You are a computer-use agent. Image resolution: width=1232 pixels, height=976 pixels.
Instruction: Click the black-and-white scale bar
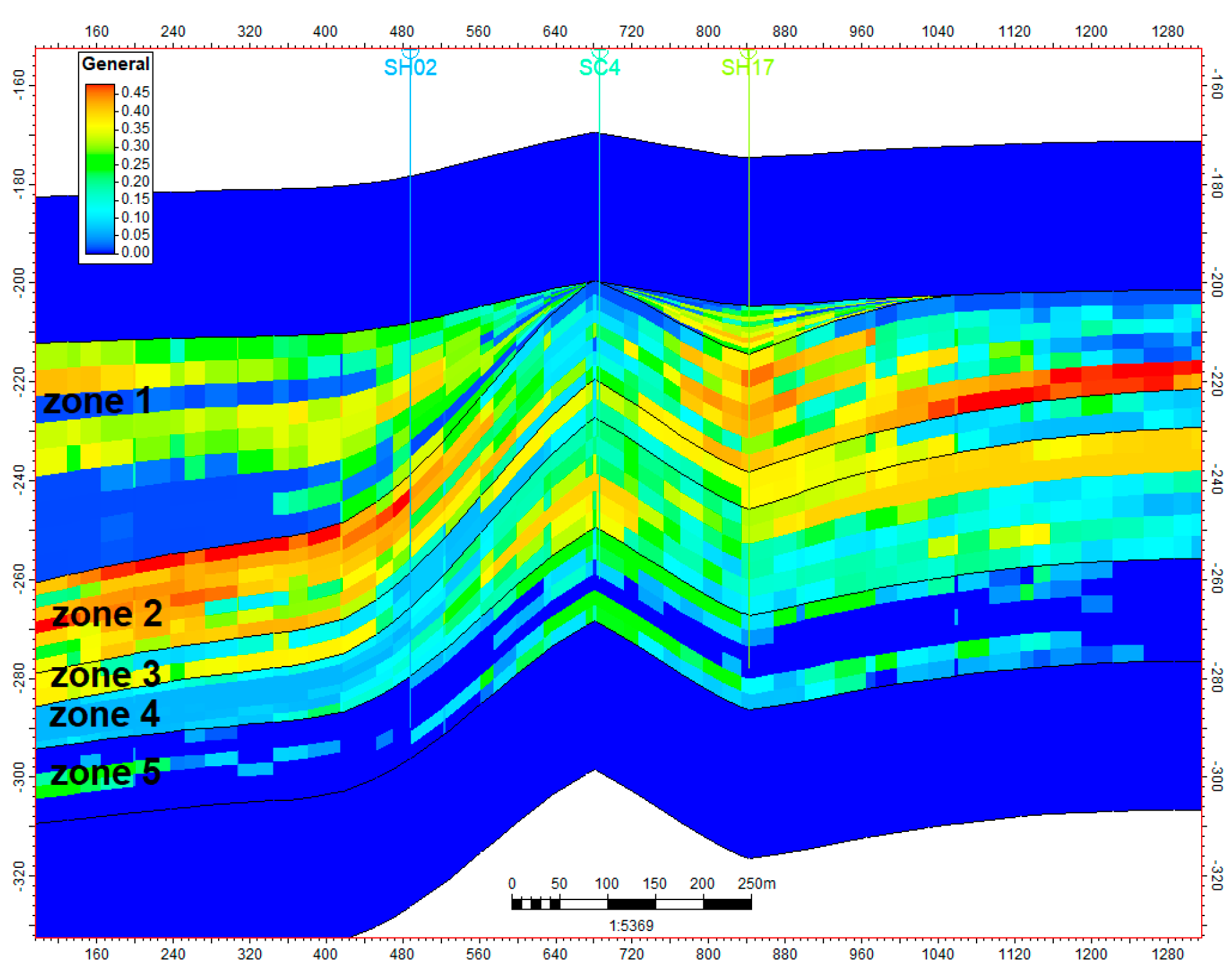630,903
